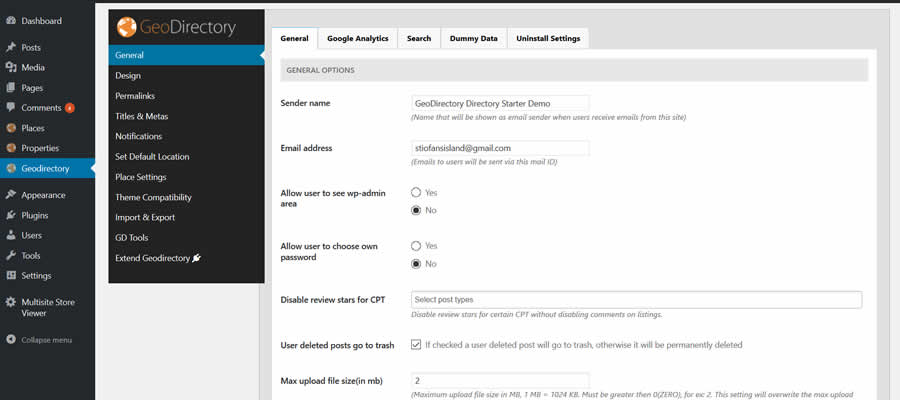Viewport: 900px width, 400px height.
Task: Click Collapse menu link
Action: (x=47, y=340)
